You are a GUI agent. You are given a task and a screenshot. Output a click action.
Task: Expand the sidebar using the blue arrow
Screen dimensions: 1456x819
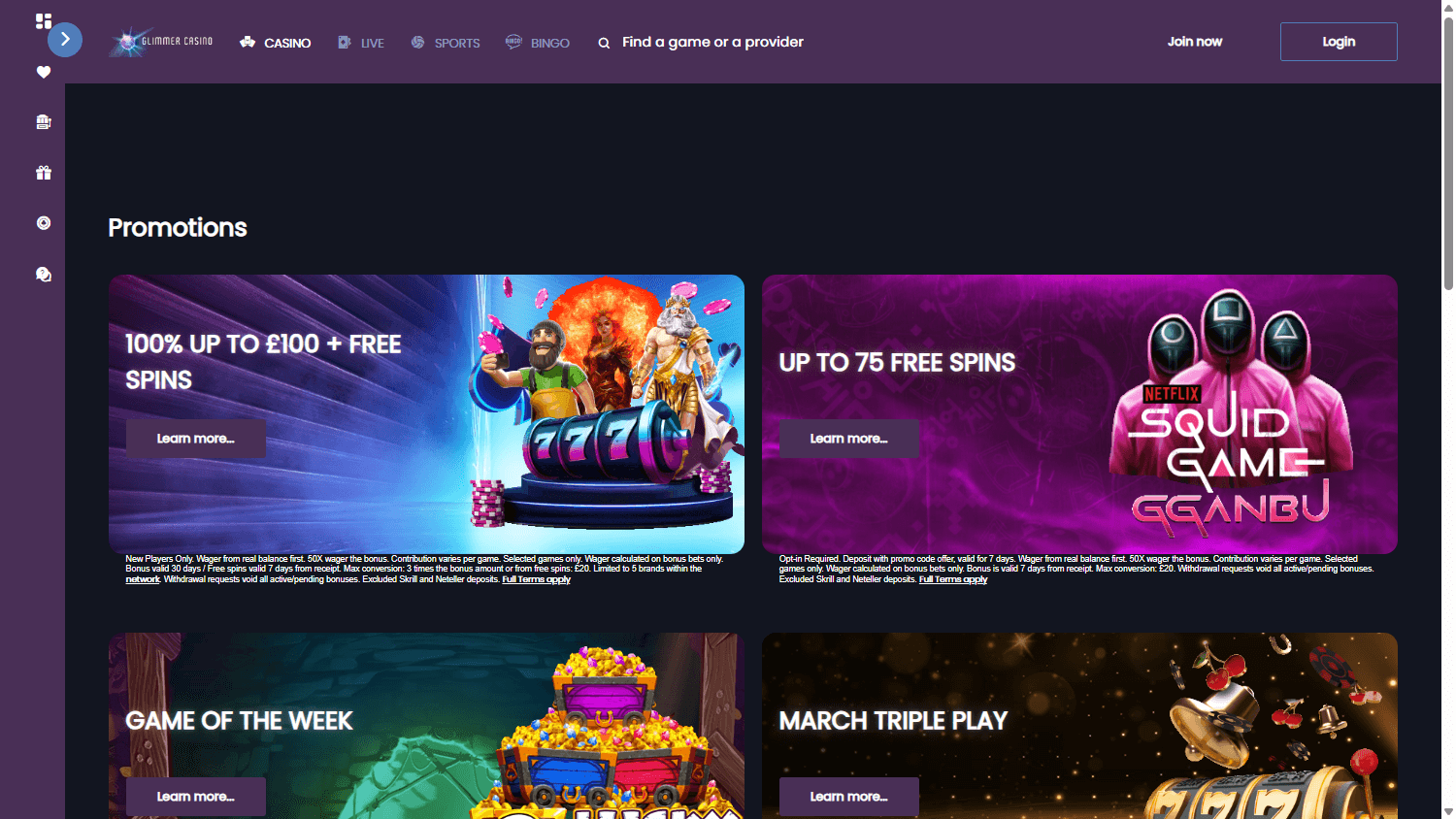point(65,40)
